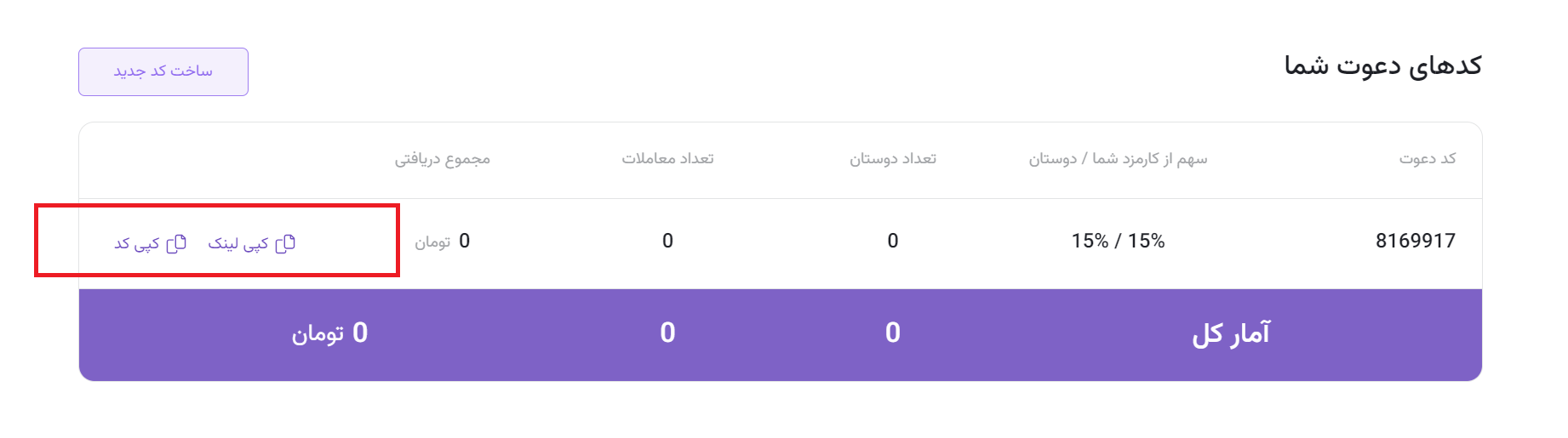The width and height of the screenshot is (1568, 438).
Task: Click the 0 تومان amount in code row
Action: click(442, 242)
